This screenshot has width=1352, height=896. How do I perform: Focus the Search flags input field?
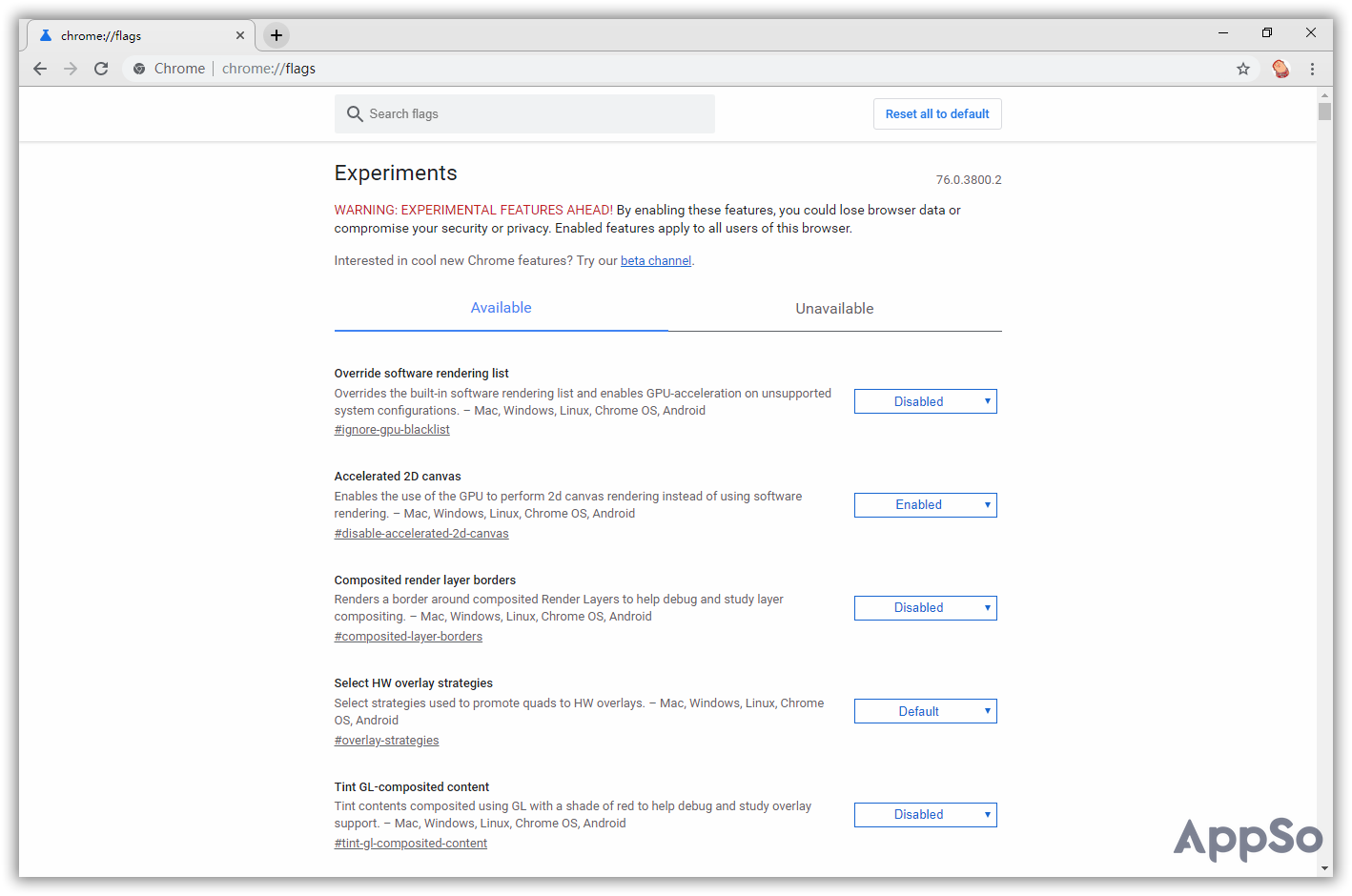[524, 113]
